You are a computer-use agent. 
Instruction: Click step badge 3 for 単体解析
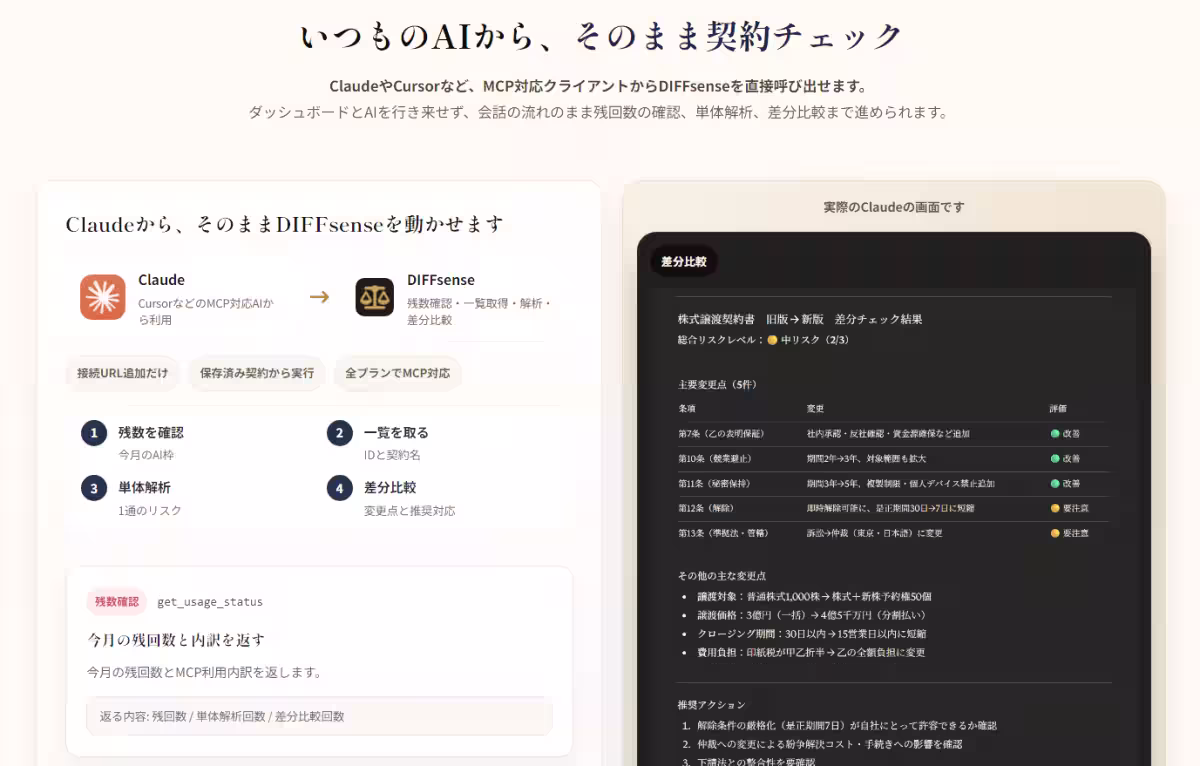94,488
